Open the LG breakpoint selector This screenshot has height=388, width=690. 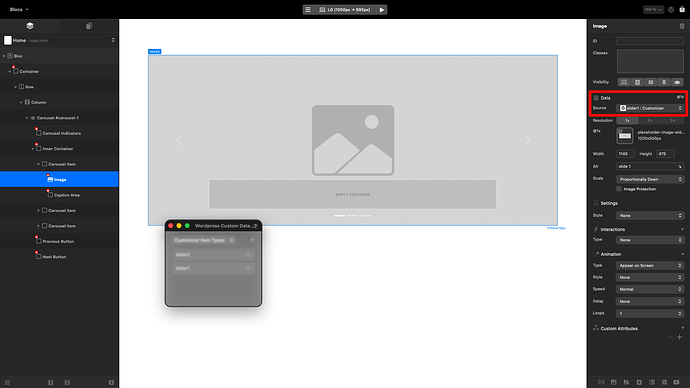tap(345, 9)
